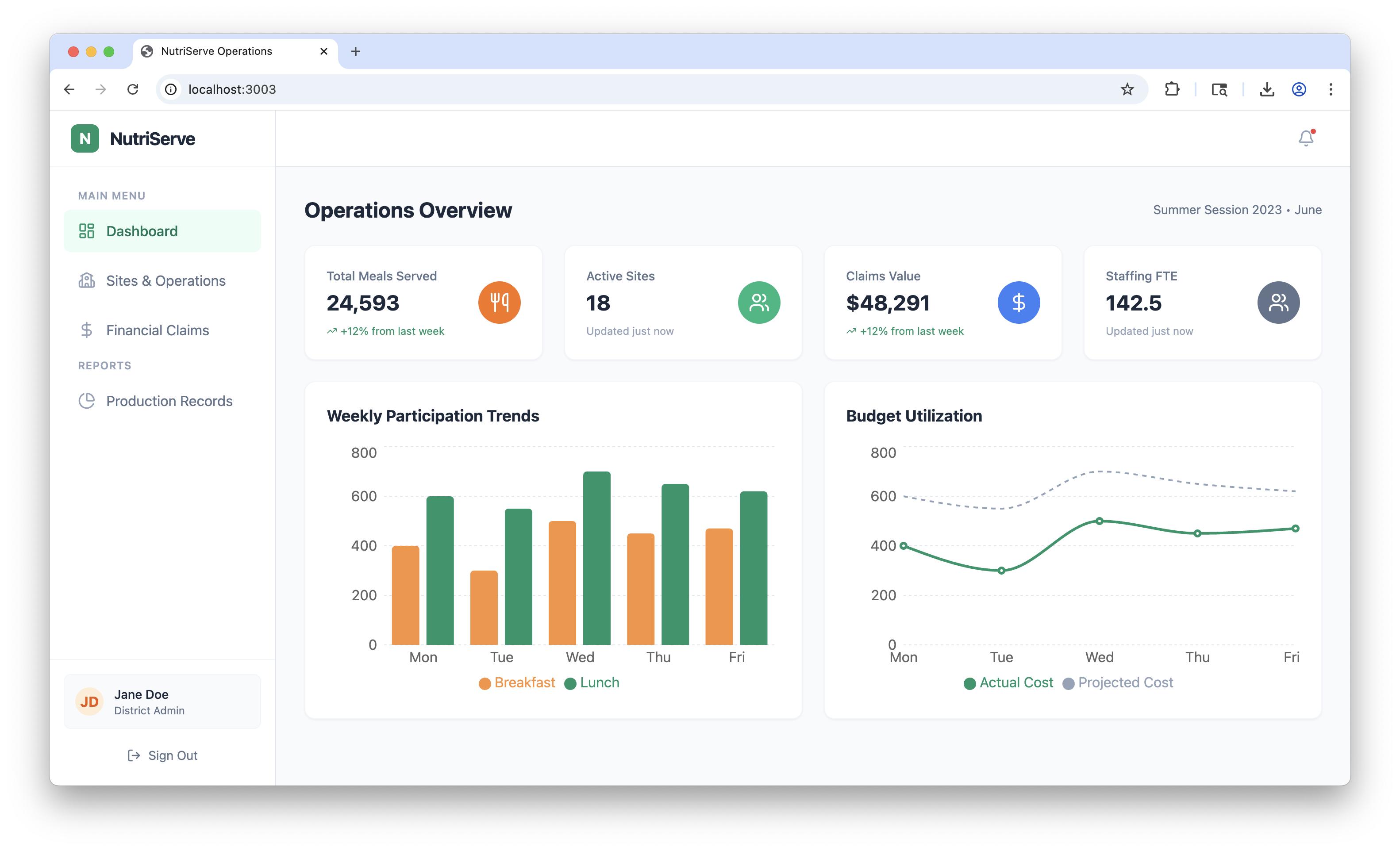This screenshot has height=851, width=1400.
Task: Open the browser extensions puzzle menu
Action: [x=1172, y=89]
